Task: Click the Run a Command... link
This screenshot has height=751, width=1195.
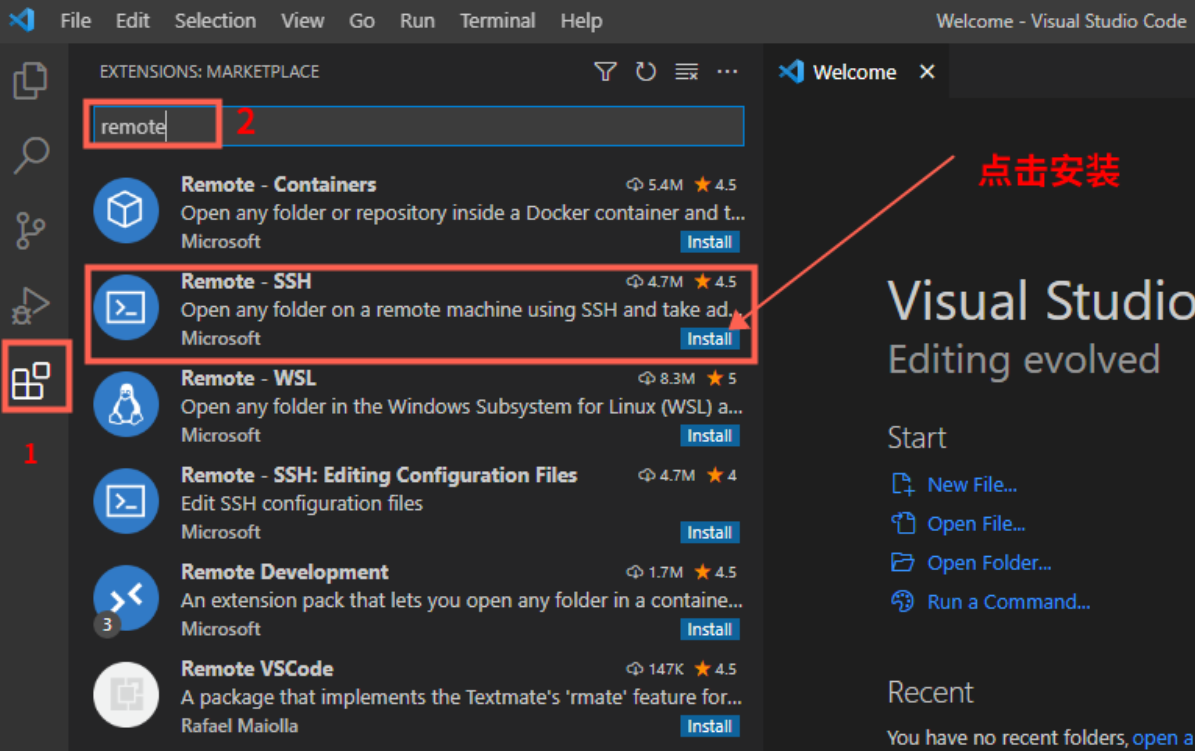Action: coord(1008,601)
